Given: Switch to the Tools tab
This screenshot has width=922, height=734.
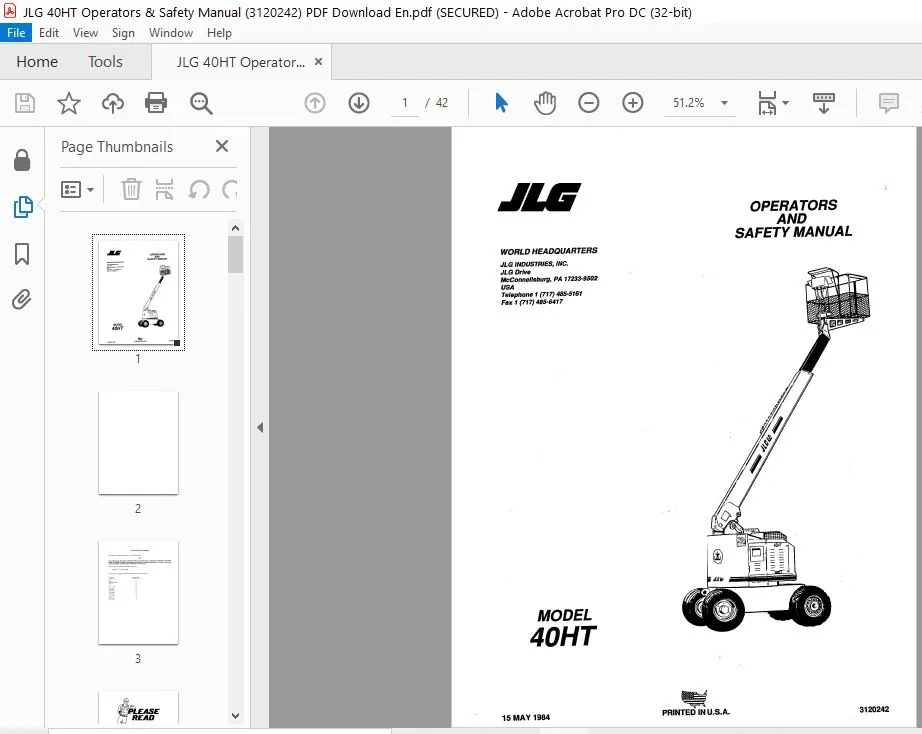Looking at the screenshot, I should coord(105,62).
